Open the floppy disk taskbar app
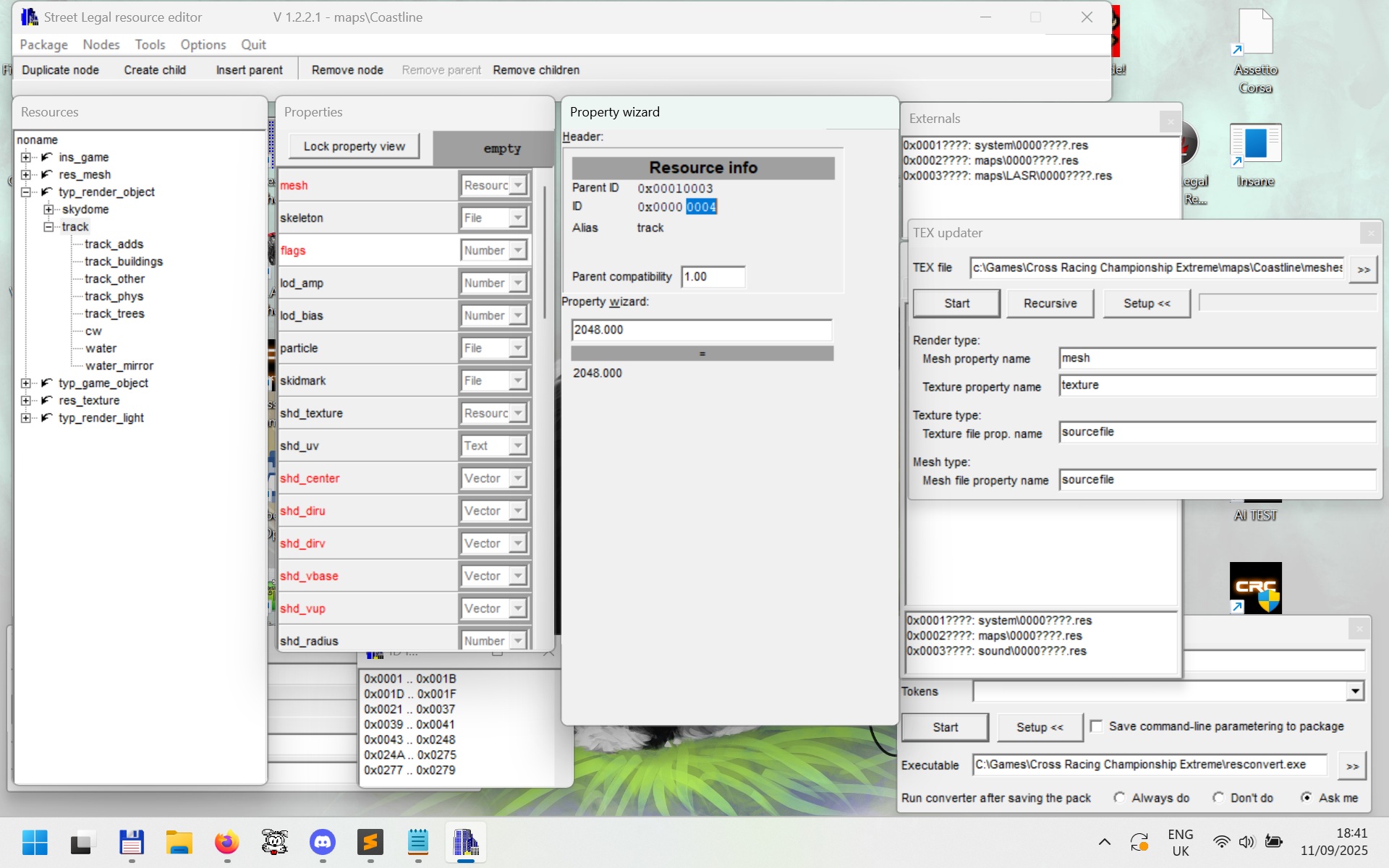This screenshot has width=1389, height=868. (131, 843)
